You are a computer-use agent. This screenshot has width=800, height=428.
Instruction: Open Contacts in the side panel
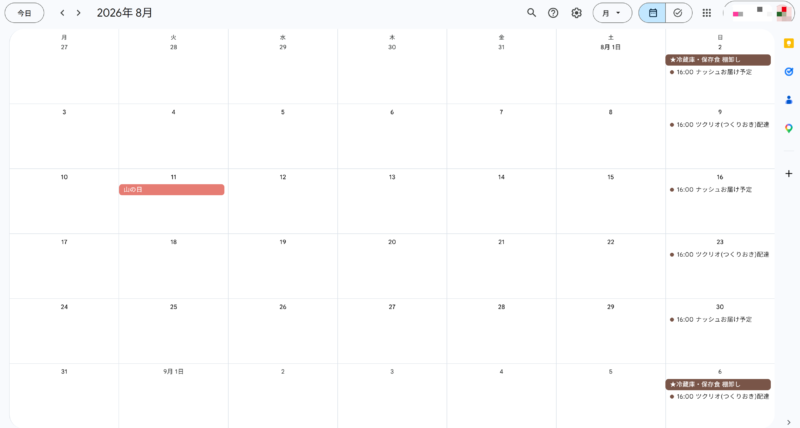789,100
